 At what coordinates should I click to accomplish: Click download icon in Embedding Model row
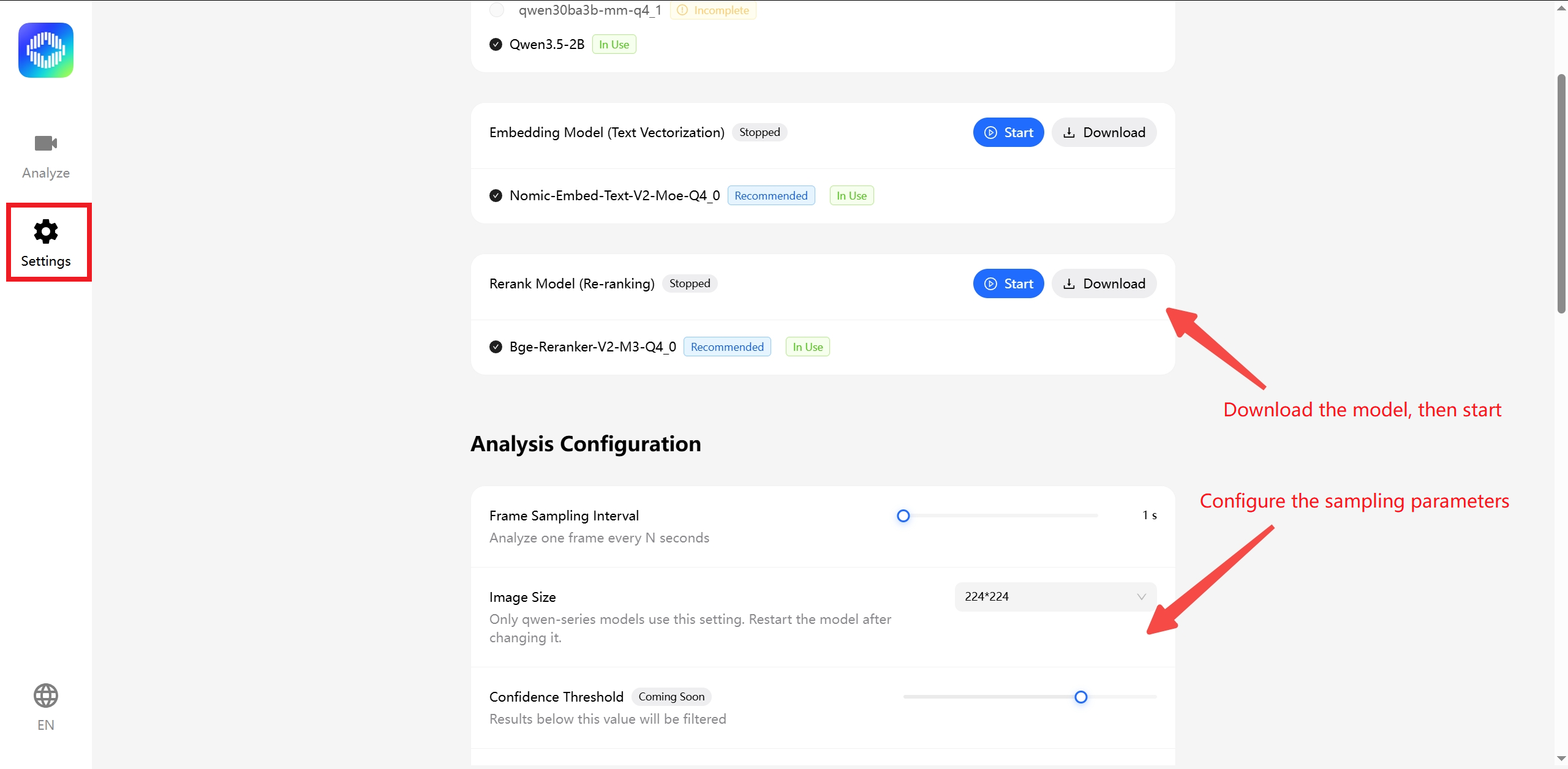(1069, 132)
